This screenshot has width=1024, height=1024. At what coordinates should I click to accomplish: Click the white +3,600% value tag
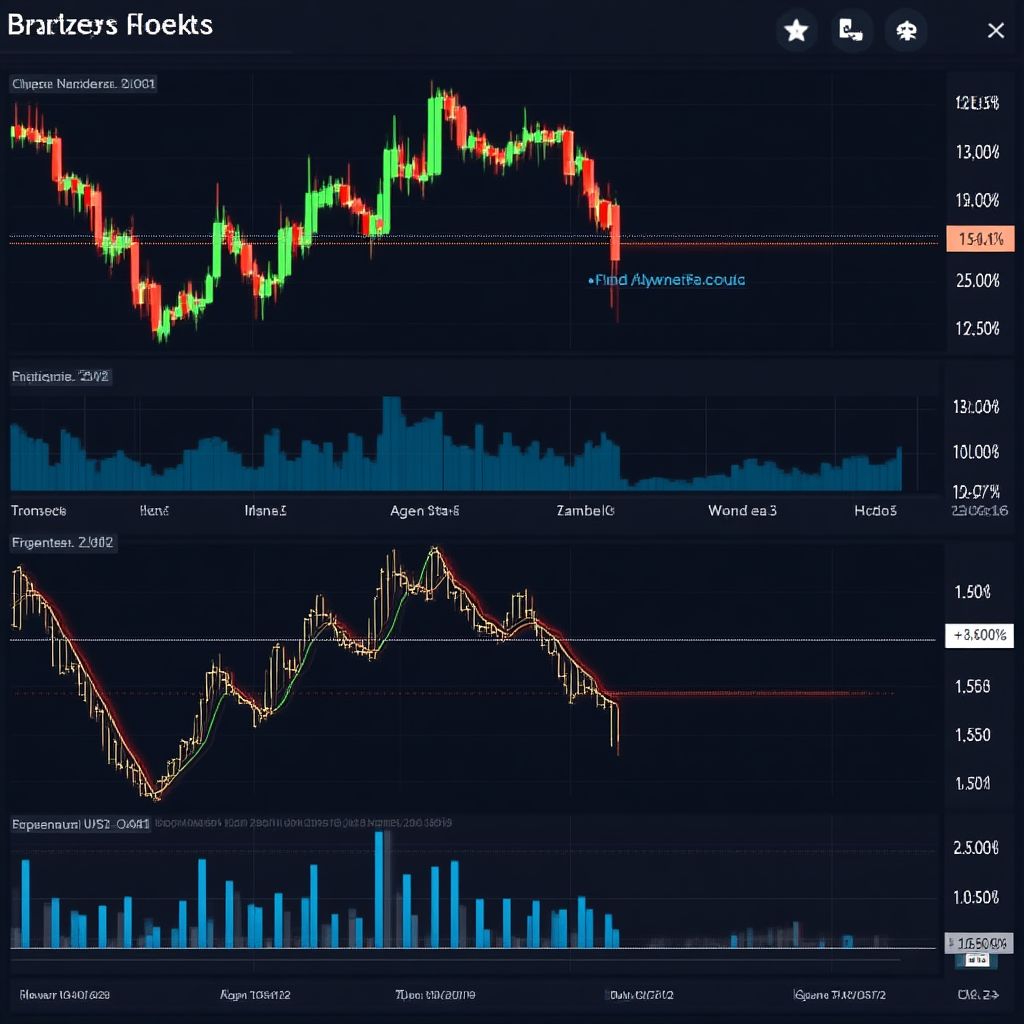(x=980, y=635)
